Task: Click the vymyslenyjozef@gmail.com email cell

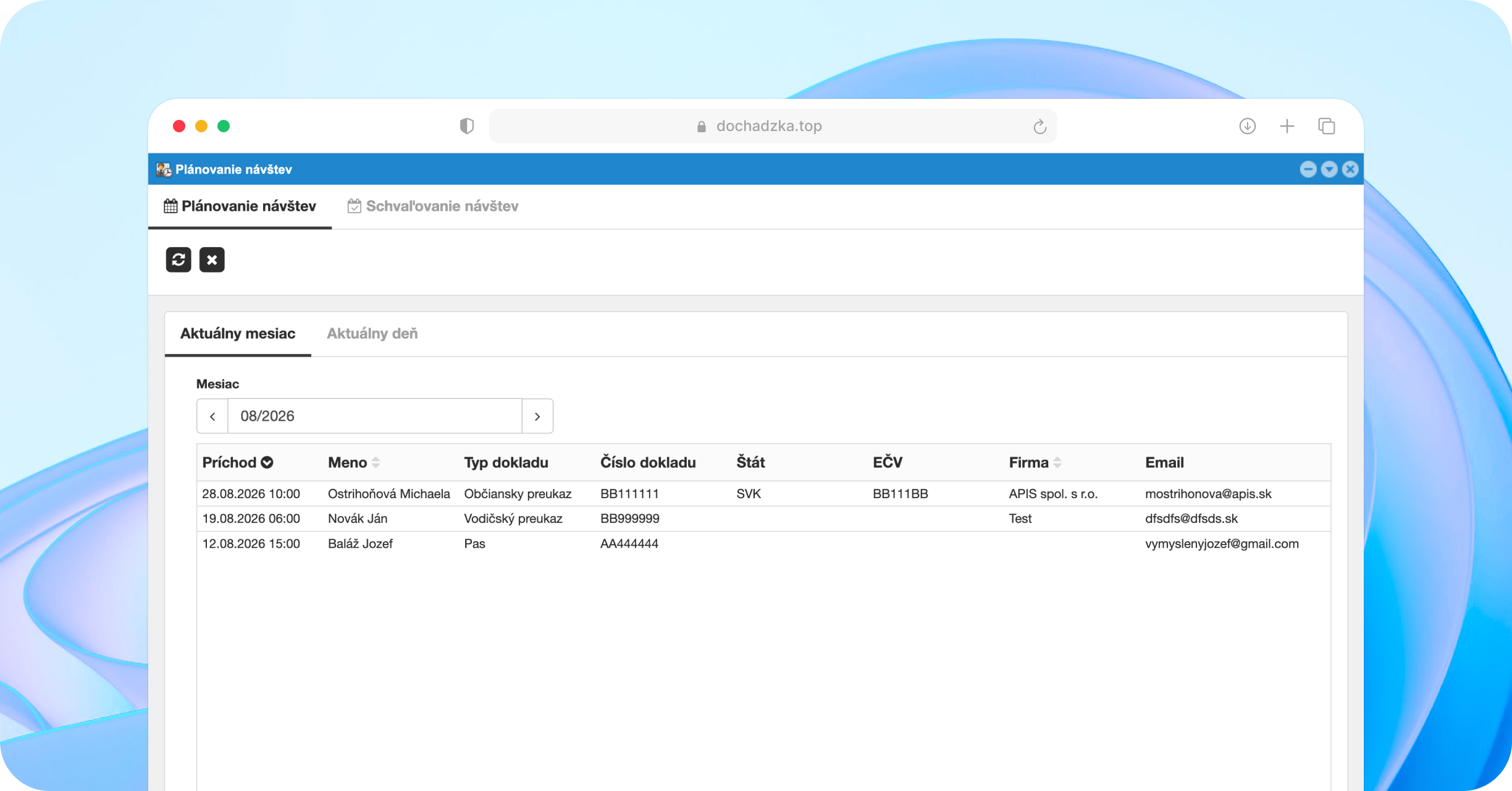Action: pyautogui.click(x=1222, y=544)
